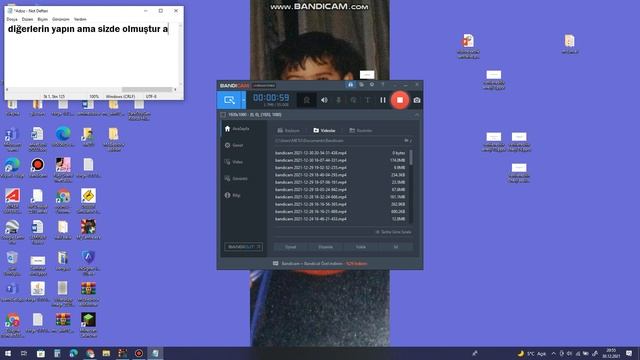This screenshot has width=640, height=360.
Task: Click the UTF-8 entry in Notepad status bar
Action: tap(151, 97)
